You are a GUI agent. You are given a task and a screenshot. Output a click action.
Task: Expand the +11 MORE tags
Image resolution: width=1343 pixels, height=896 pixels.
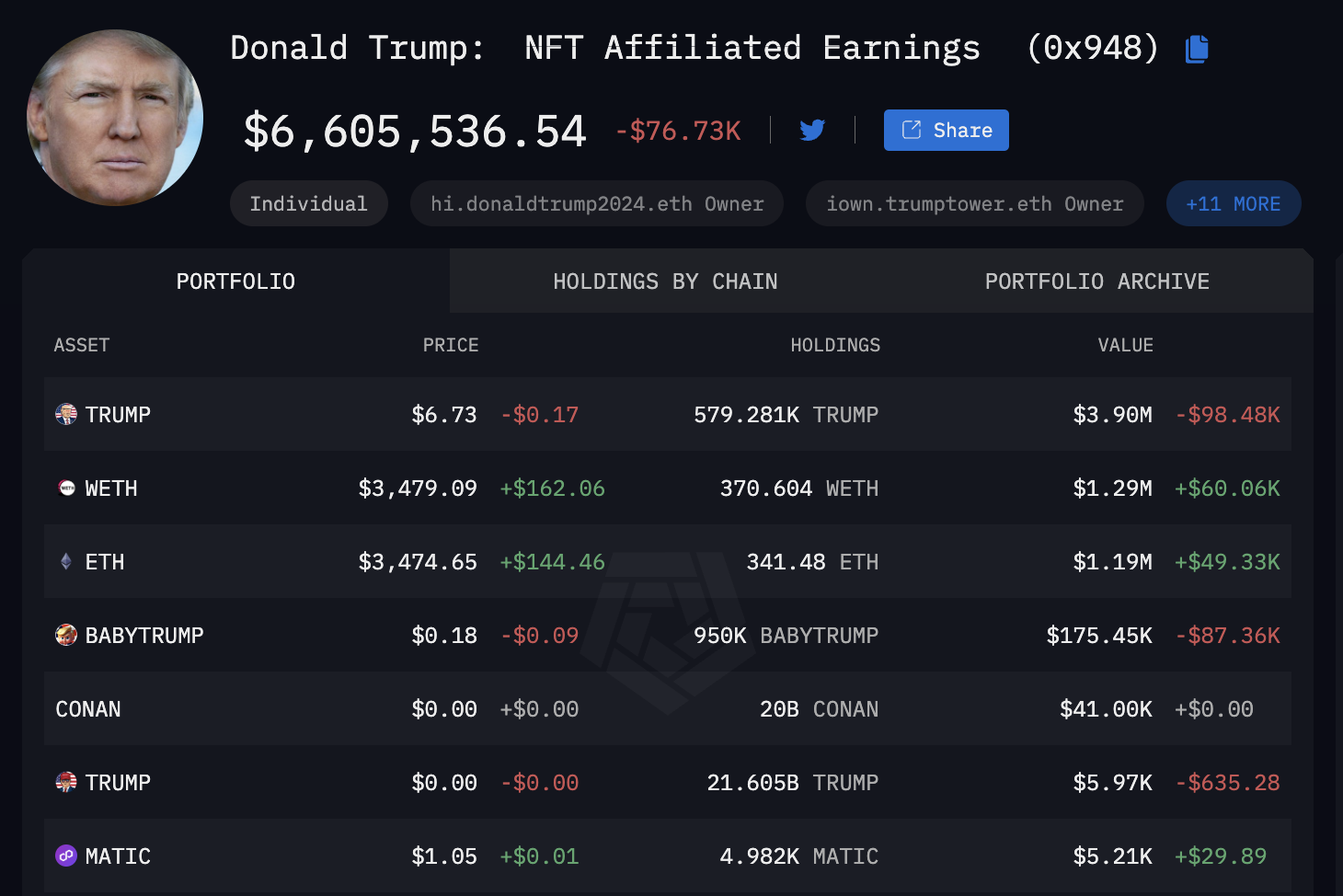pos(1233,203)
